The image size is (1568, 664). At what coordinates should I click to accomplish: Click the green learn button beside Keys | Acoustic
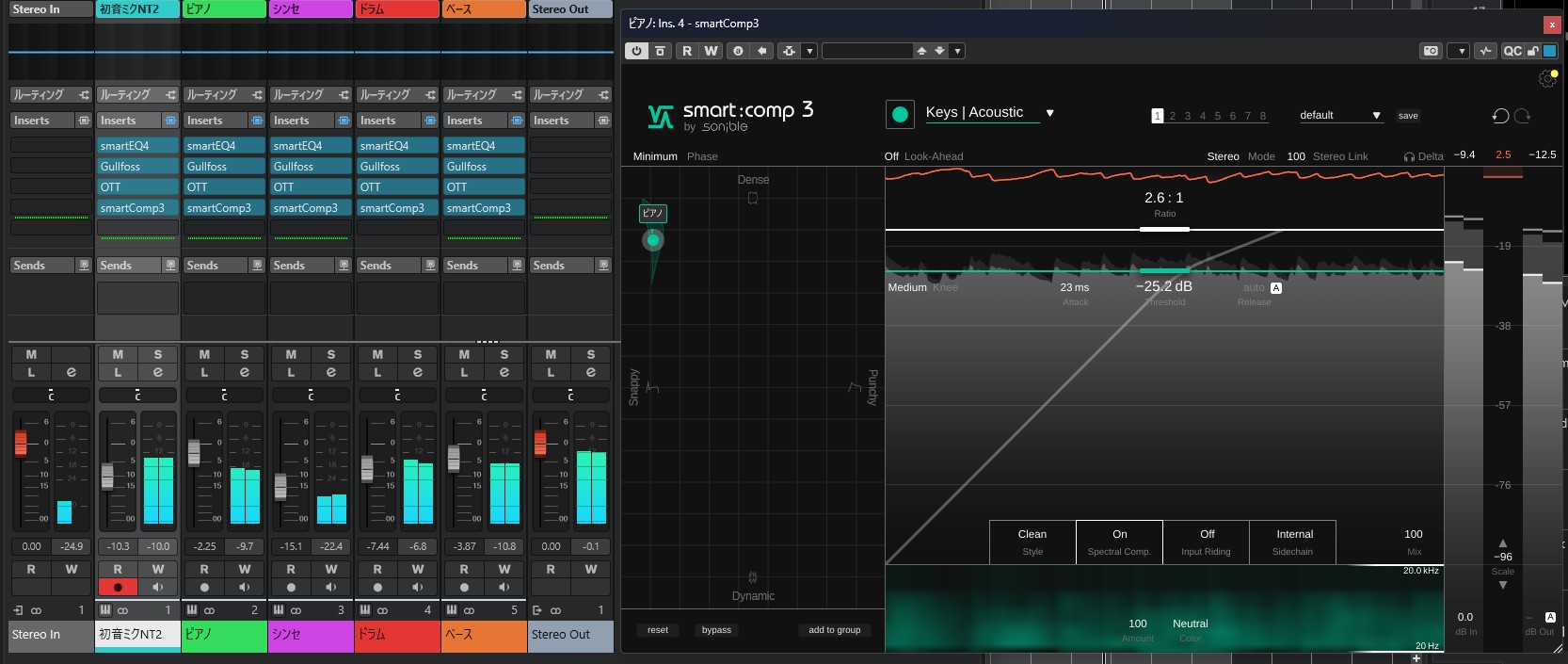tap(900, 114)
